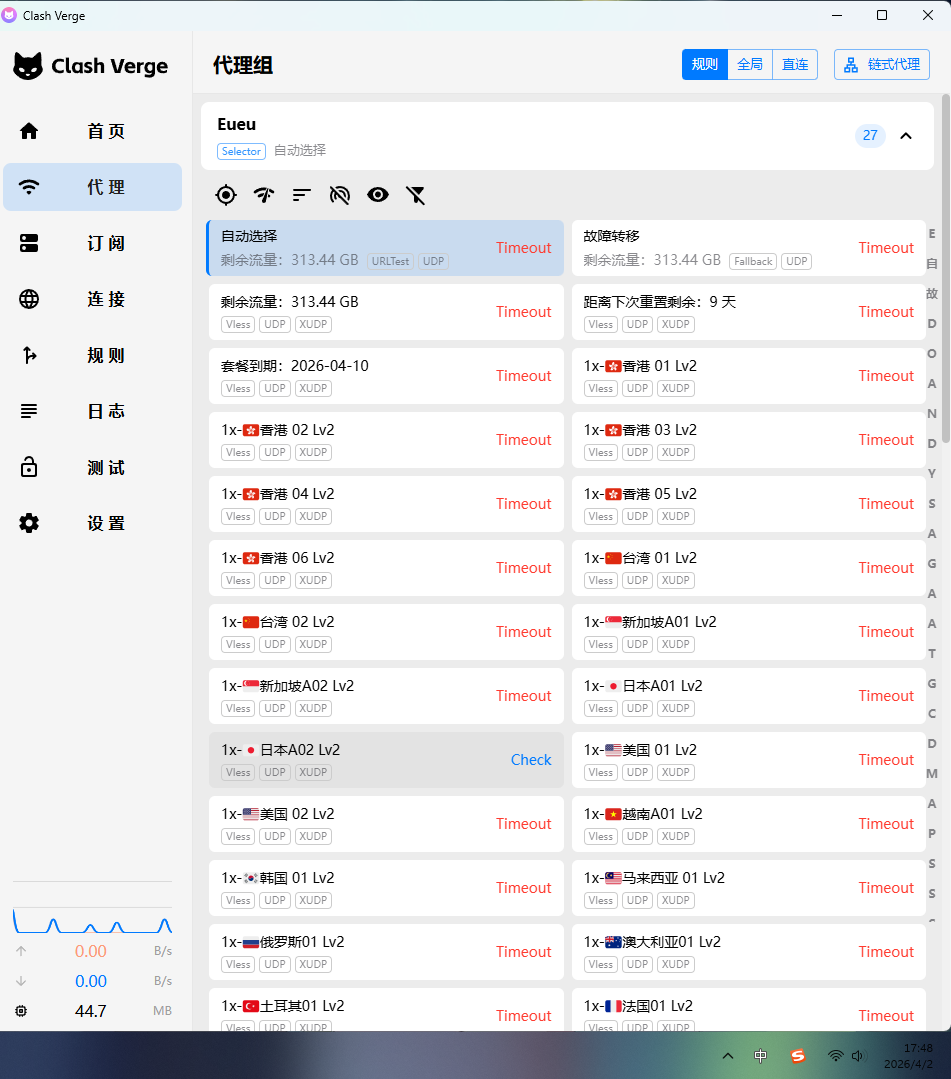This screenshot has width=951, height=1079.
Task: Click the crossed-out Wi-Fi signal icon
Action: coord(340,195)
